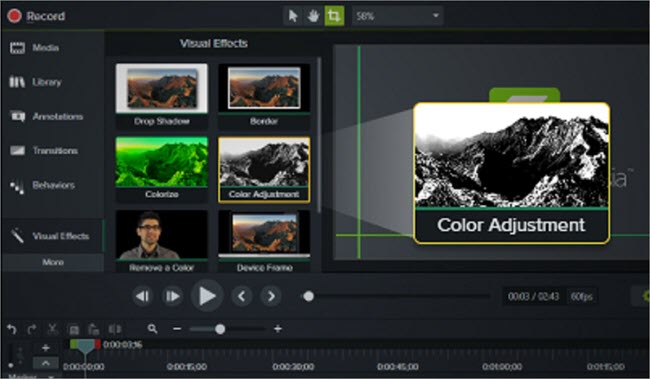650x379 pixels.
Task: Expand the More sidebar button
Action: pyautogui.click(x=53, y=262)
